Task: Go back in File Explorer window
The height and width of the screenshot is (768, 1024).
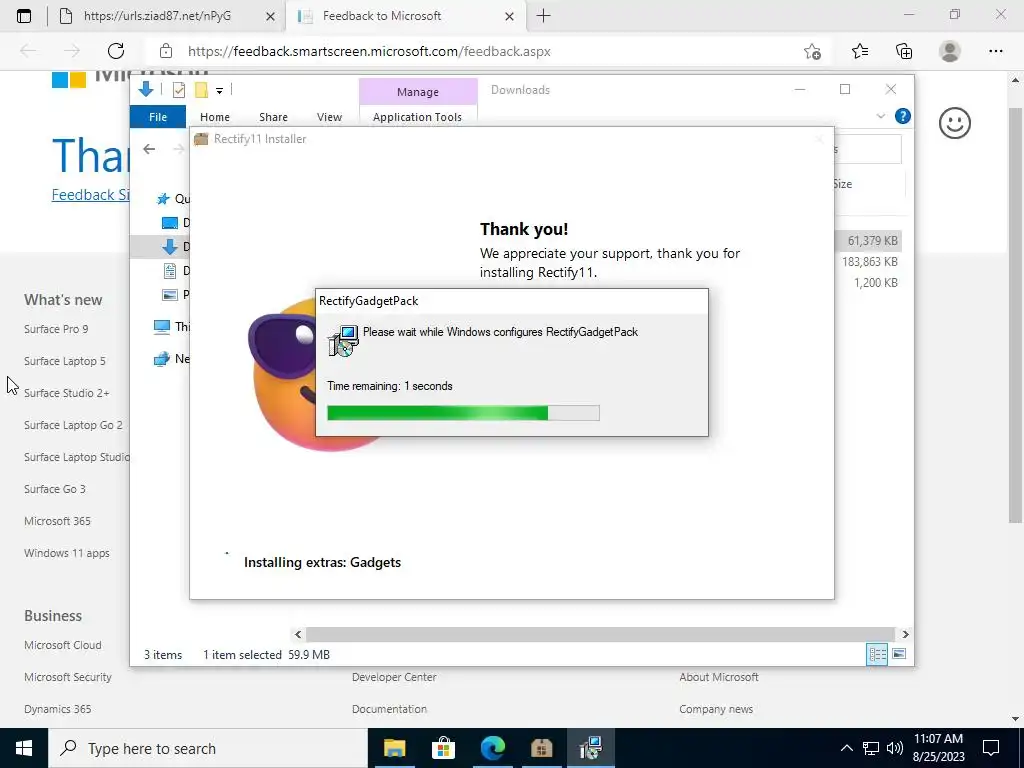Action: [x=149, y=149]
